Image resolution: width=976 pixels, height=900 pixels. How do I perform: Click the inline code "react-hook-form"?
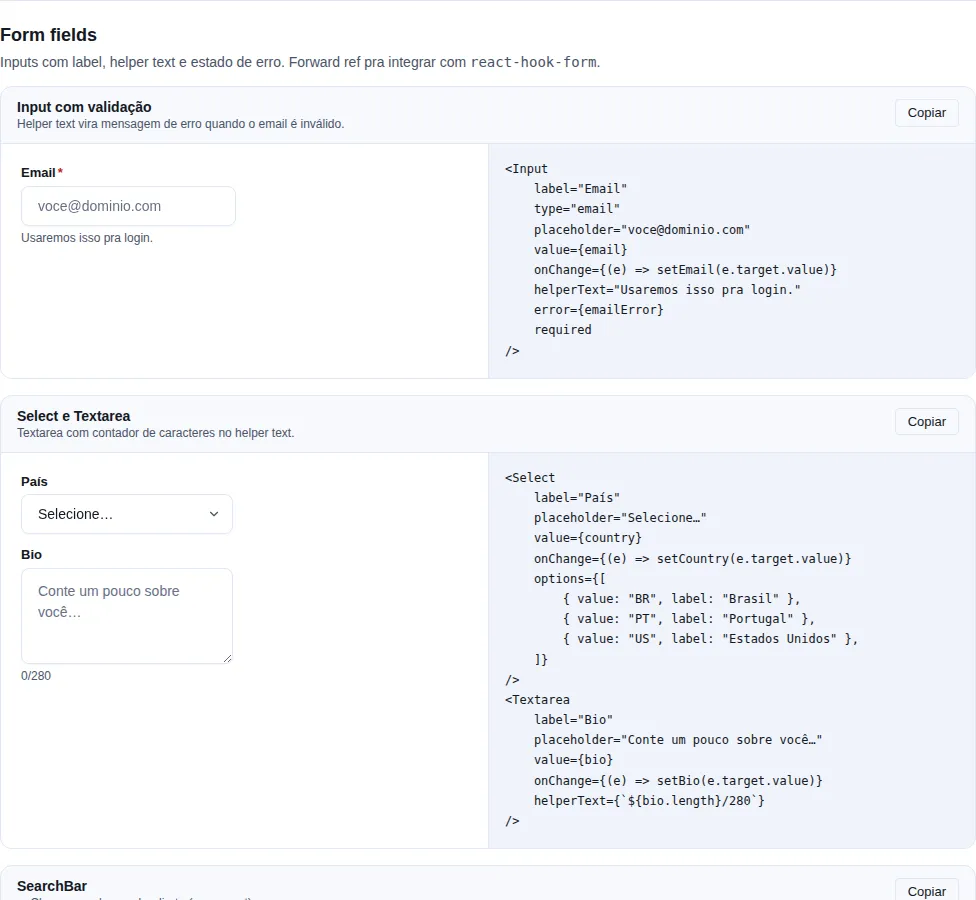coord(533,62)
